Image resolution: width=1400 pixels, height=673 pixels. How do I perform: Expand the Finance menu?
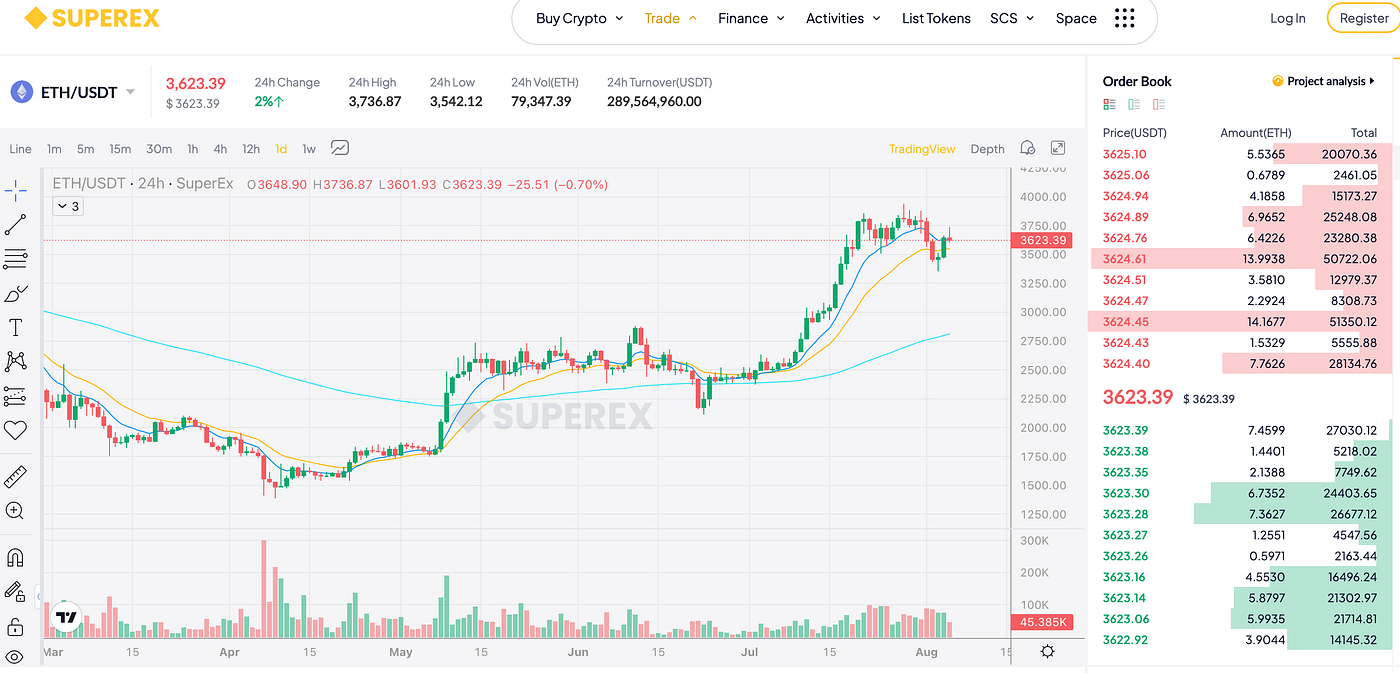[x=751, y=18]
